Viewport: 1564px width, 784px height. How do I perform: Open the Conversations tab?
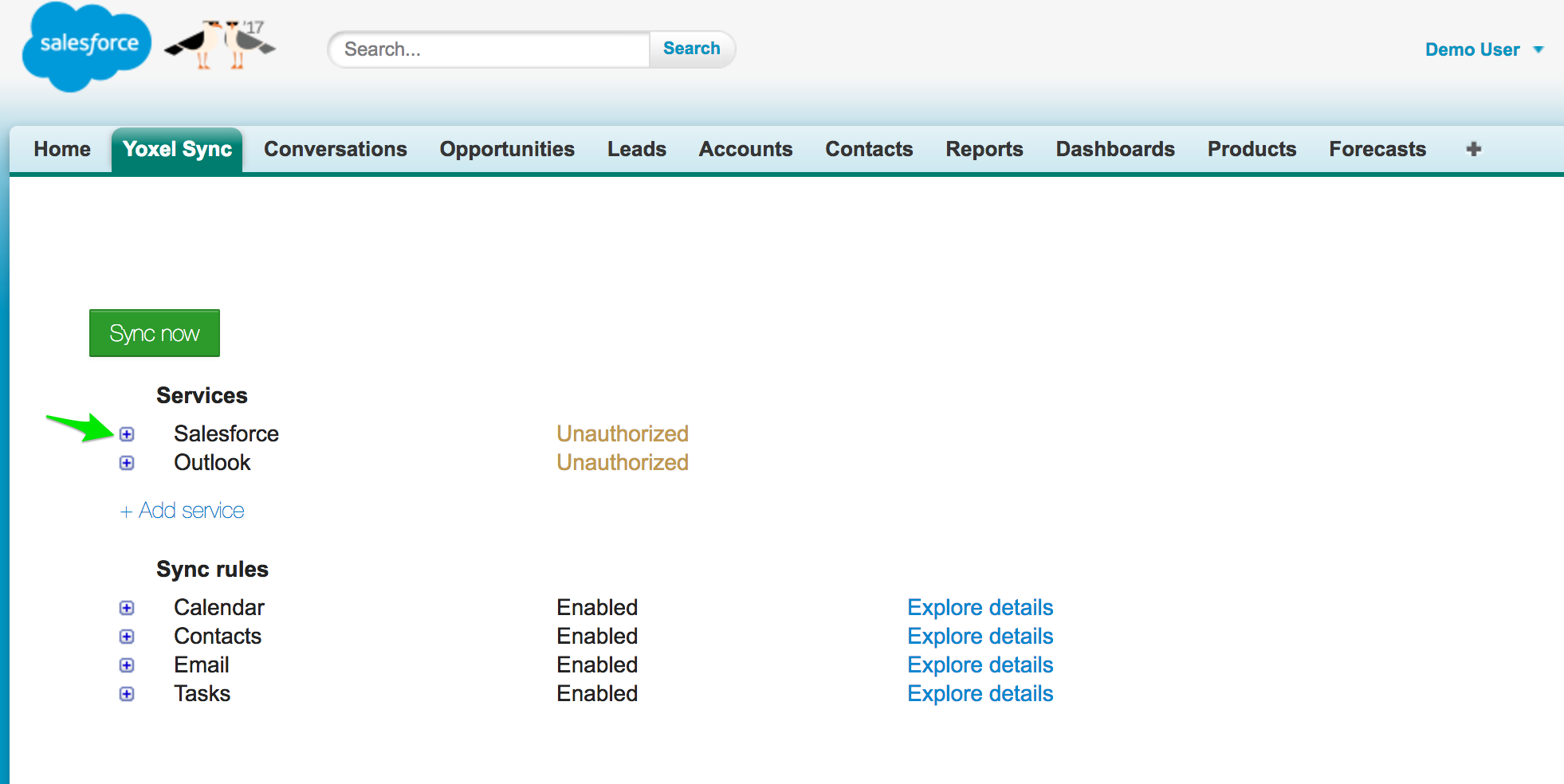click(336, 149)
